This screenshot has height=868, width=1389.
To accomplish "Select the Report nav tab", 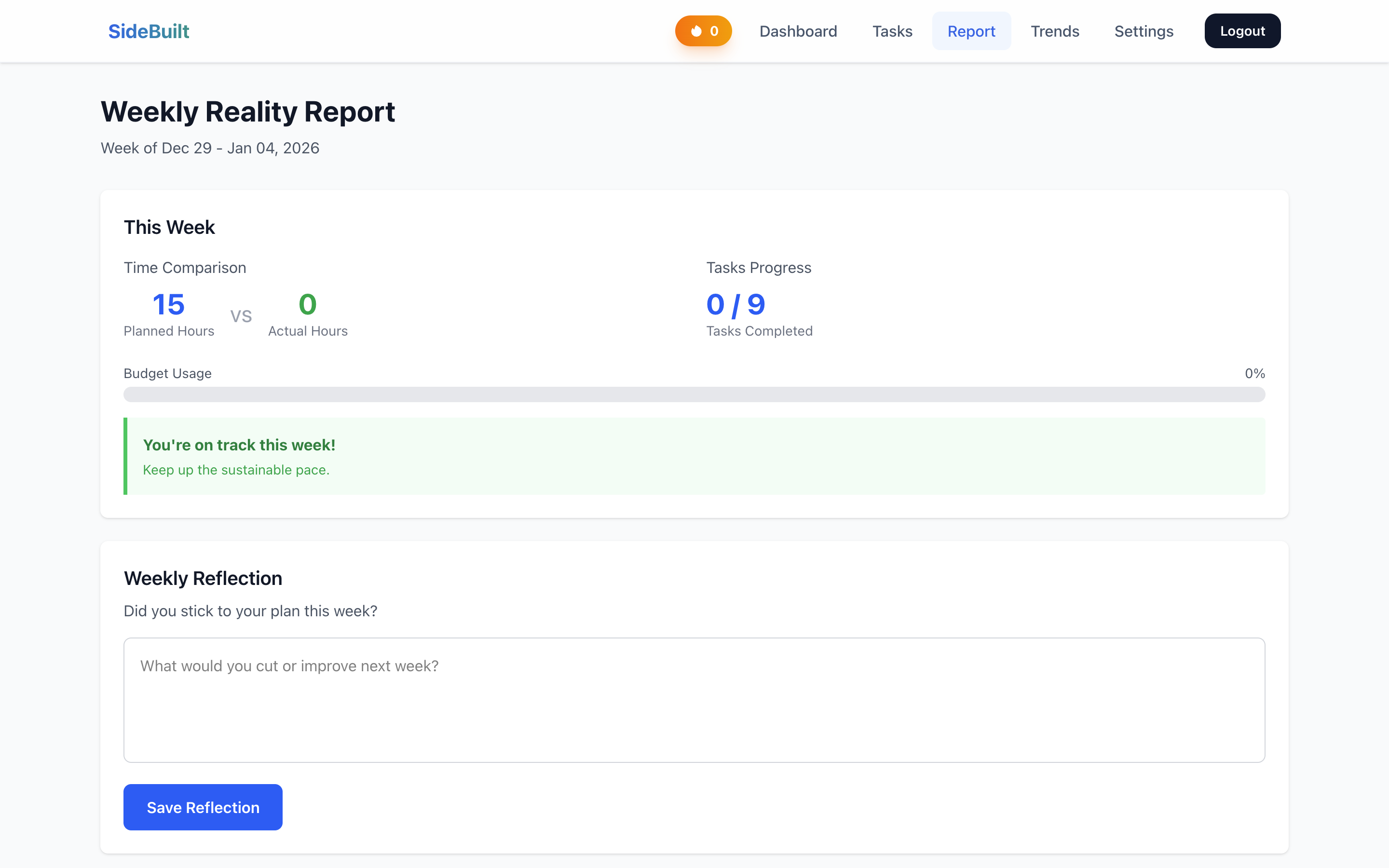I will coord(971,31).
